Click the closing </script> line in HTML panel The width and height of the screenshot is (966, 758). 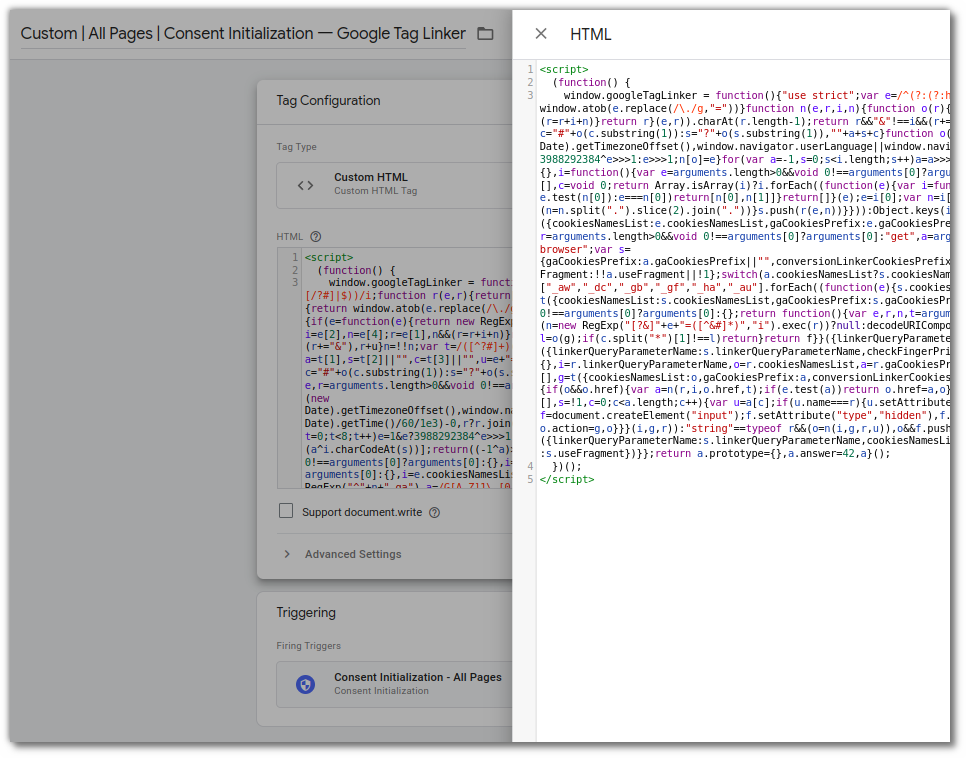pos(567,479)
